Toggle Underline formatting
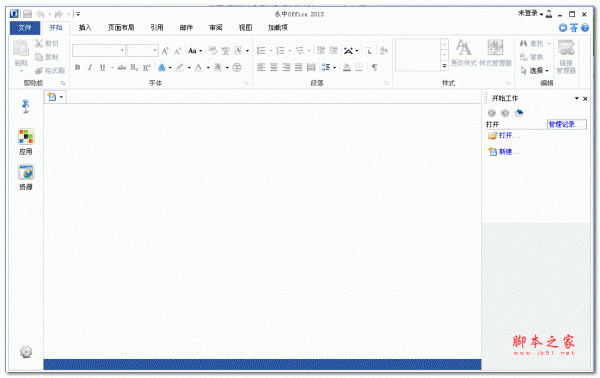 coord(103,68)
